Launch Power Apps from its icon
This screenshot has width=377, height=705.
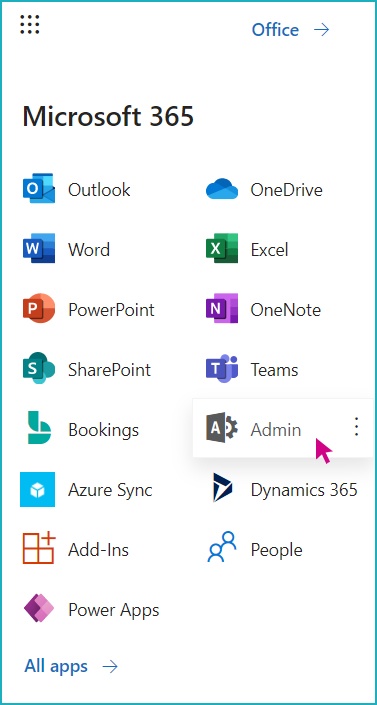point(39,609)
